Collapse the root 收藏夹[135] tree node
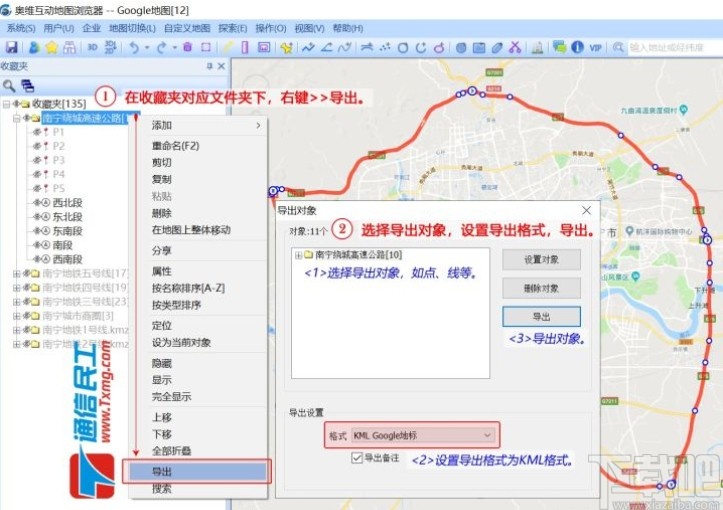The image size is (723, 510). (6, 104)
